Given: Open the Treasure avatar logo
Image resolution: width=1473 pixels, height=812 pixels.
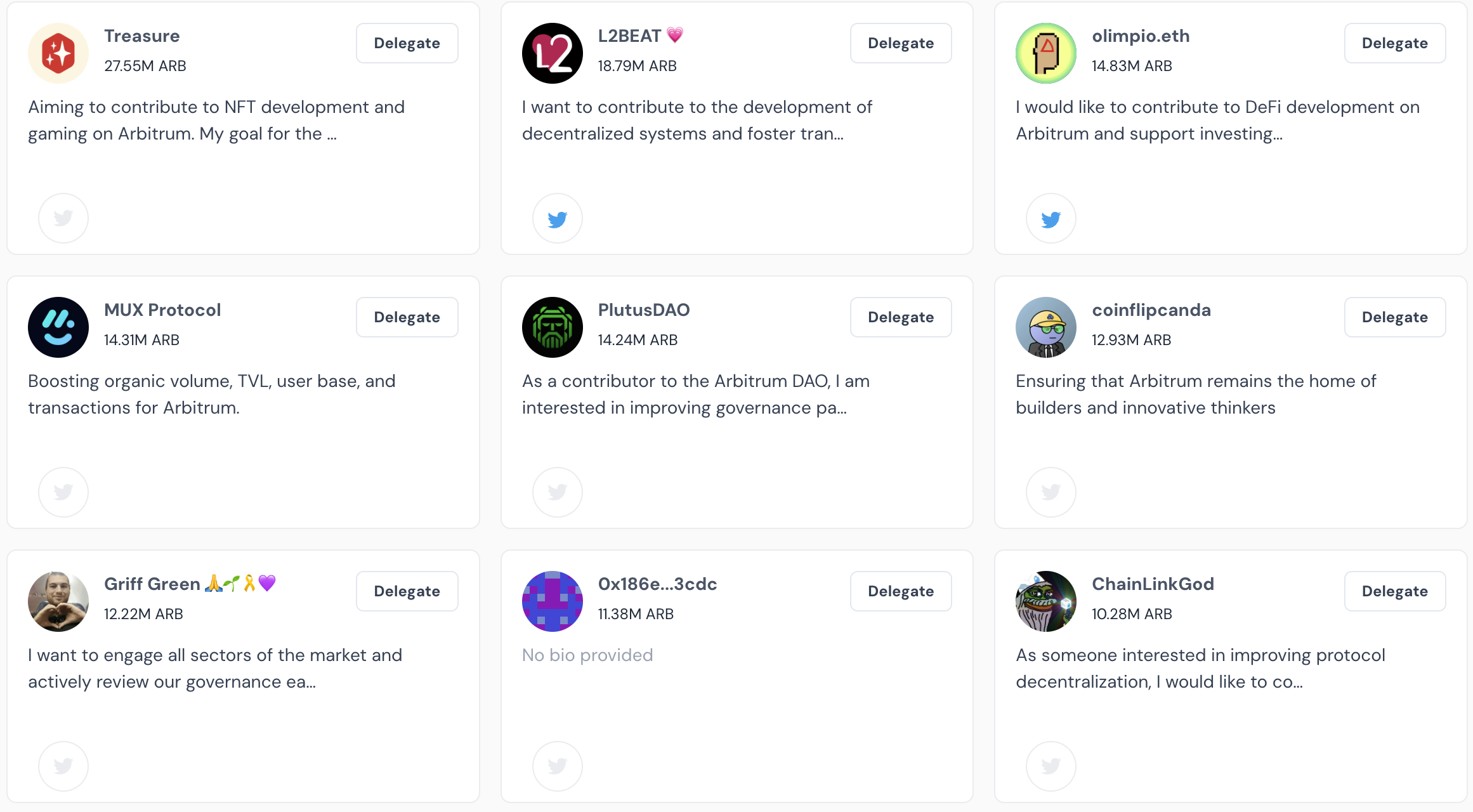Looking at the screenshot, I should (58, 53).
